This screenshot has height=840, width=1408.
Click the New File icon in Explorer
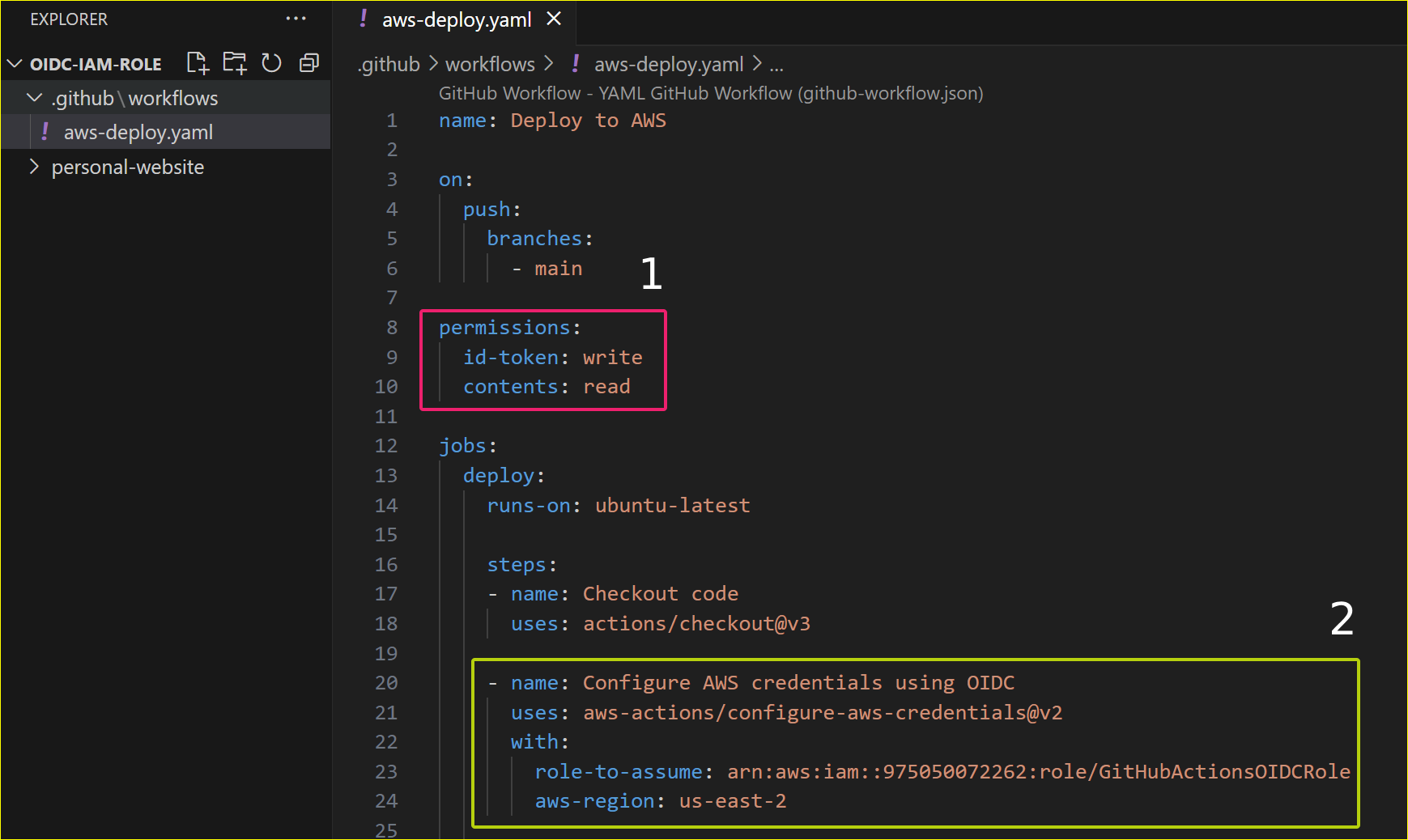tap(197, 63)
